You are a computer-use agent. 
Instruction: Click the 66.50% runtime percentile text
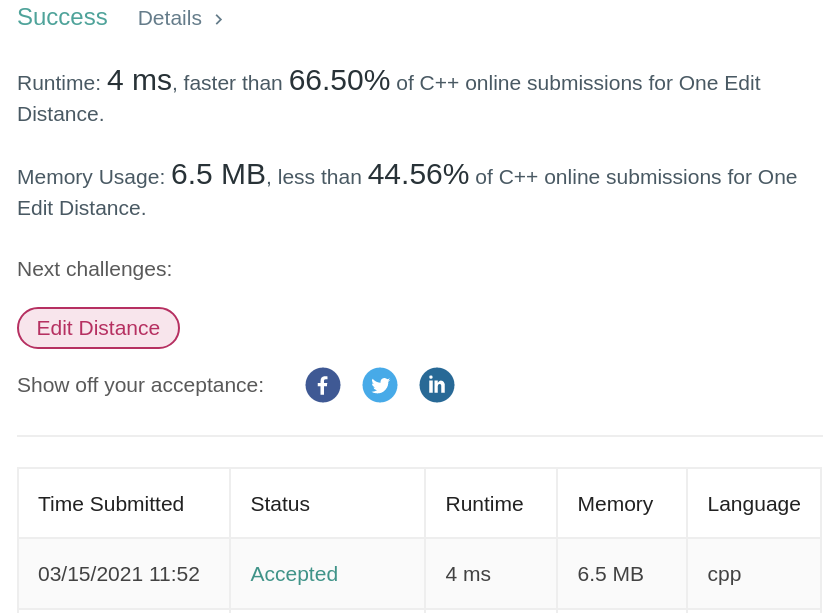(x=339, y=81)
